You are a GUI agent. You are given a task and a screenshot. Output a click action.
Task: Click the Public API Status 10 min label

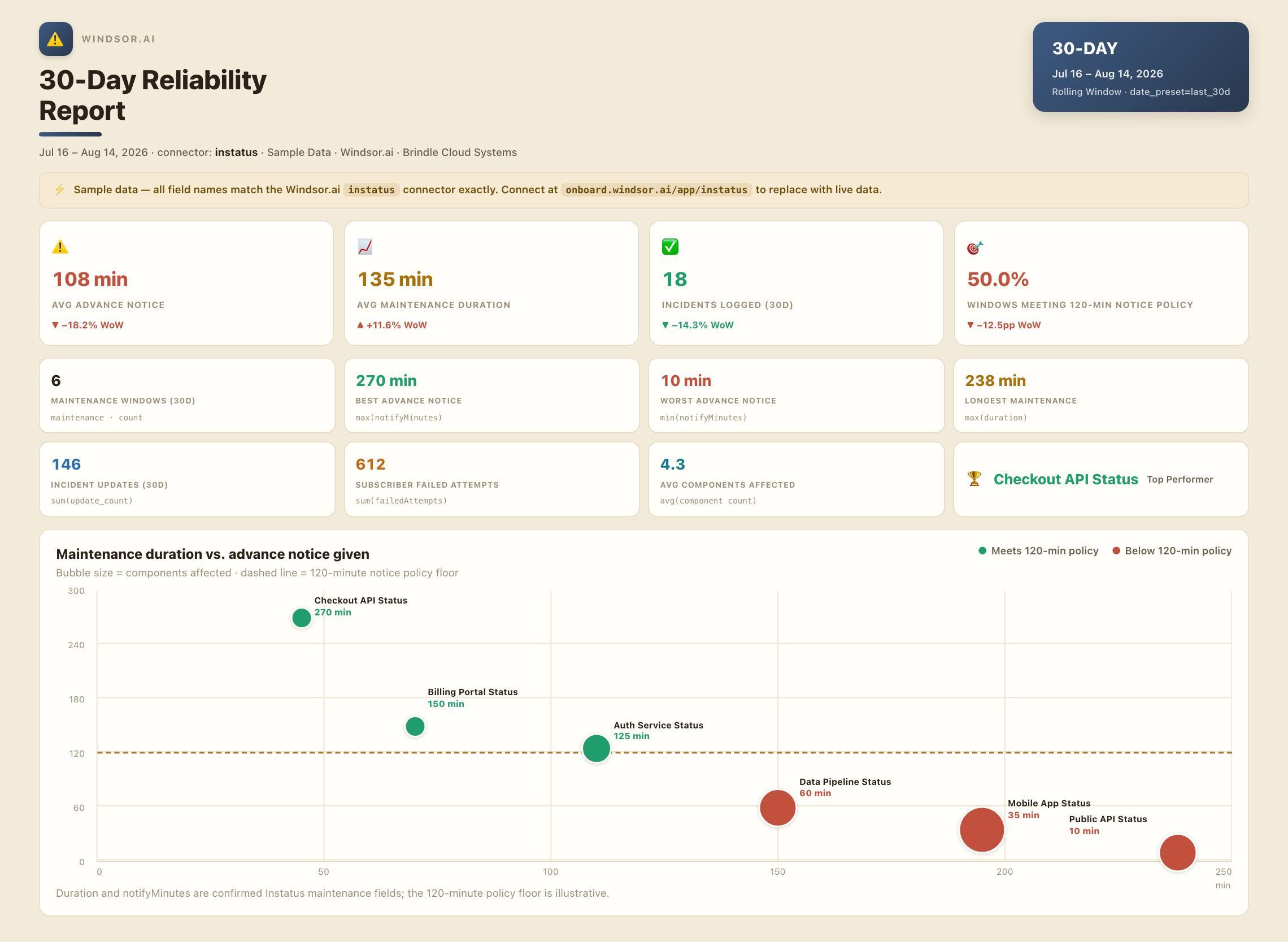[x=1108, y=824]
